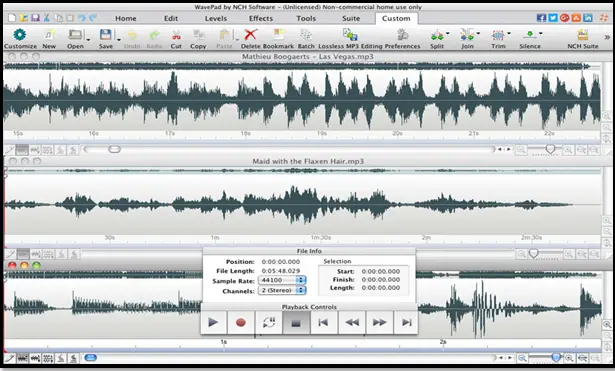Expand the Save button dropdown arrow

(x=118, y=40)
